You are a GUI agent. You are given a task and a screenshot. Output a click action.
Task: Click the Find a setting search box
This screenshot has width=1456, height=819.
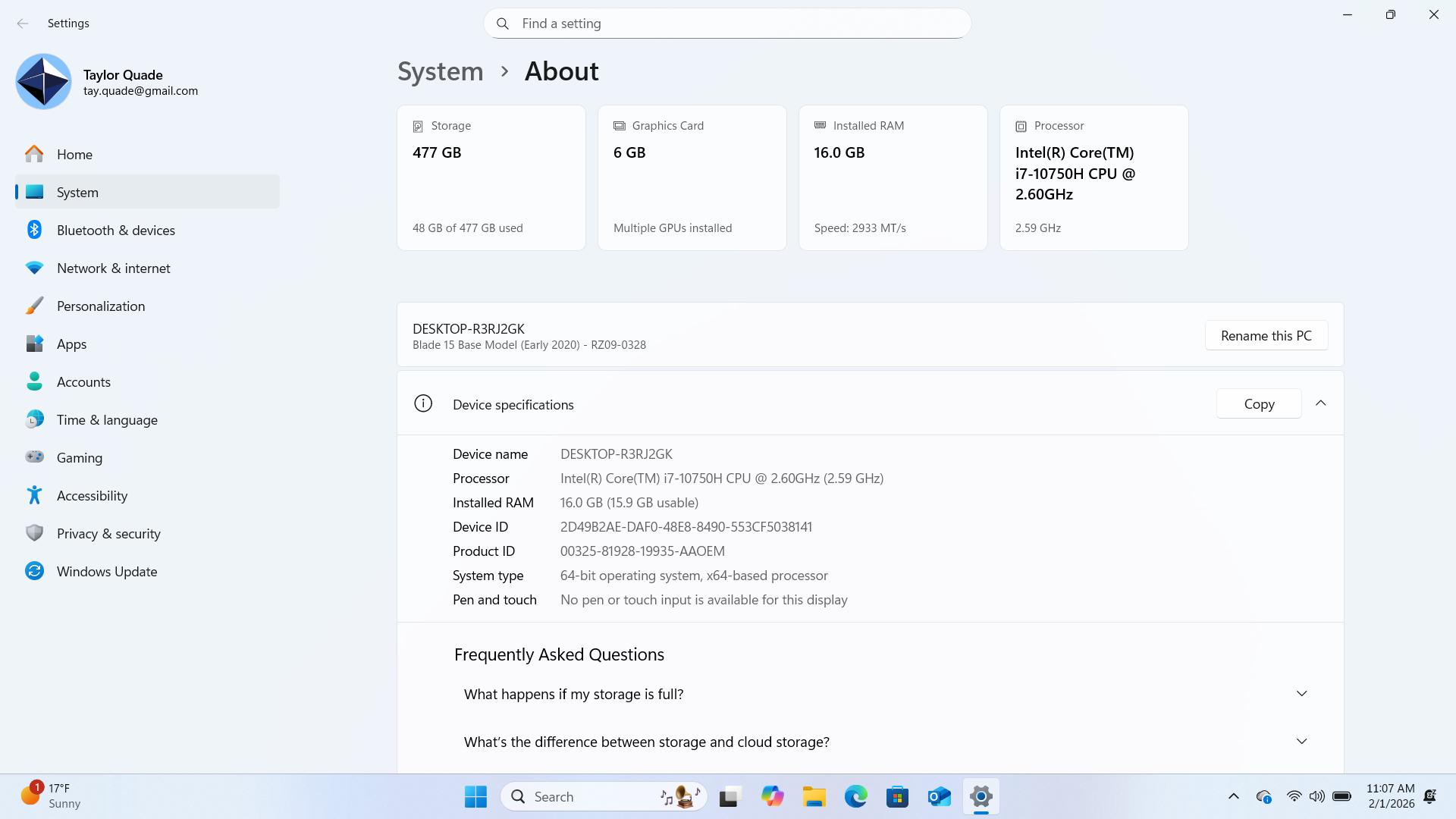tap(726, 24)
